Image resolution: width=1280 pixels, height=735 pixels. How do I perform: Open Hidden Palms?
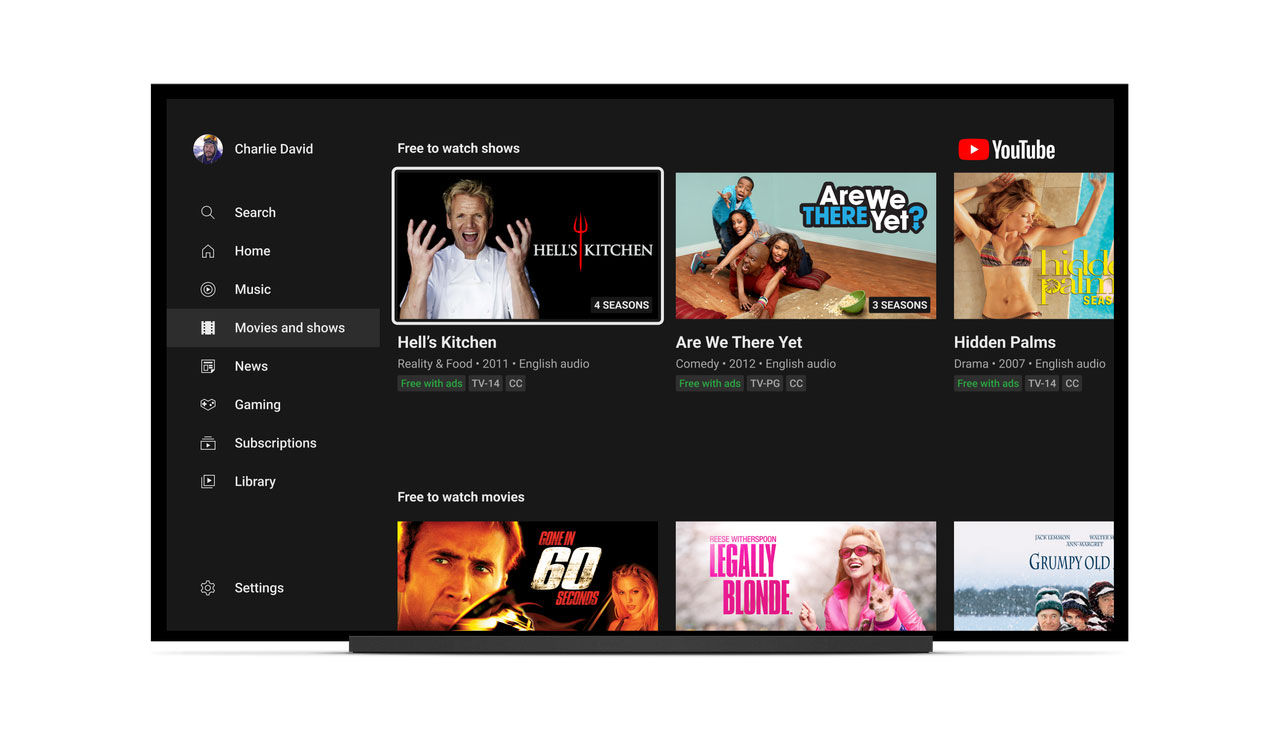(x=1033, y=245)
